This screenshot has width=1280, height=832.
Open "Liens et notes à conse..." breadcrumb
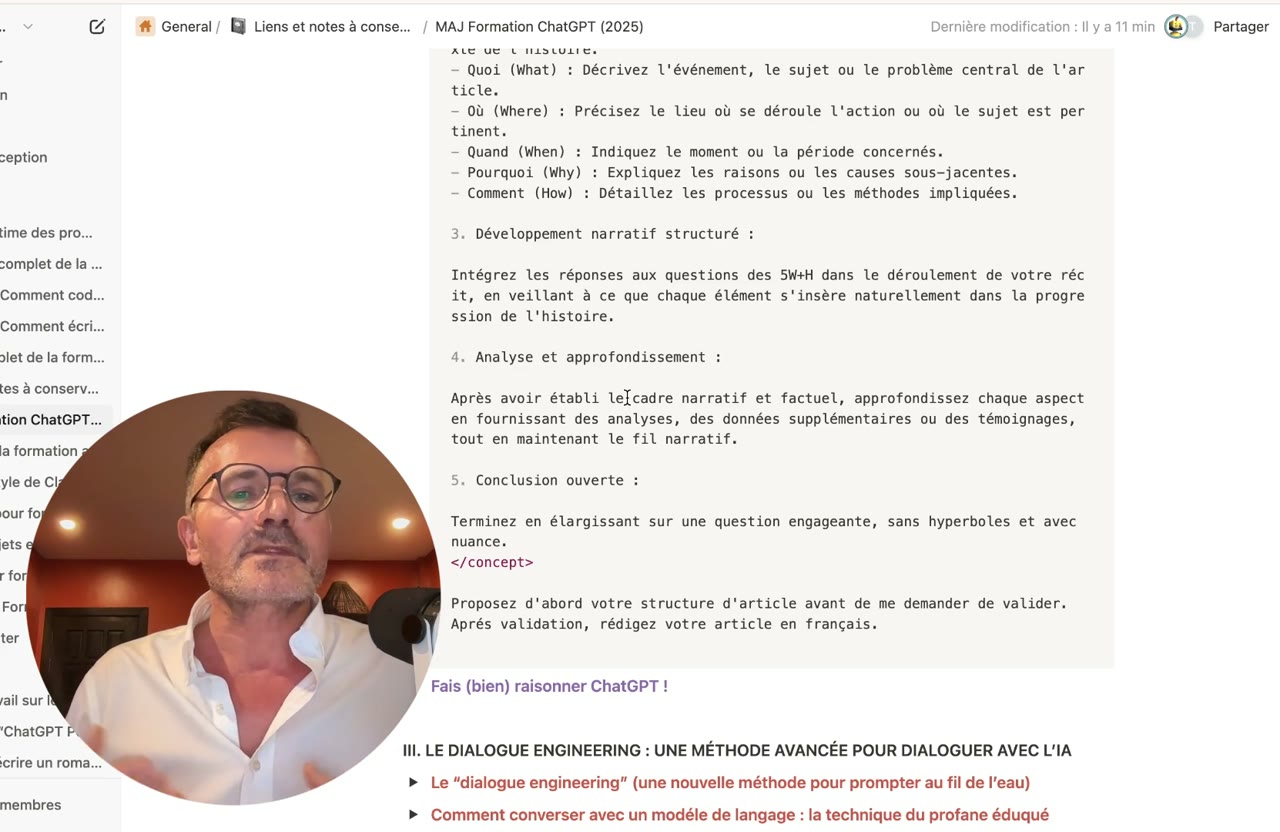[332, 27]
